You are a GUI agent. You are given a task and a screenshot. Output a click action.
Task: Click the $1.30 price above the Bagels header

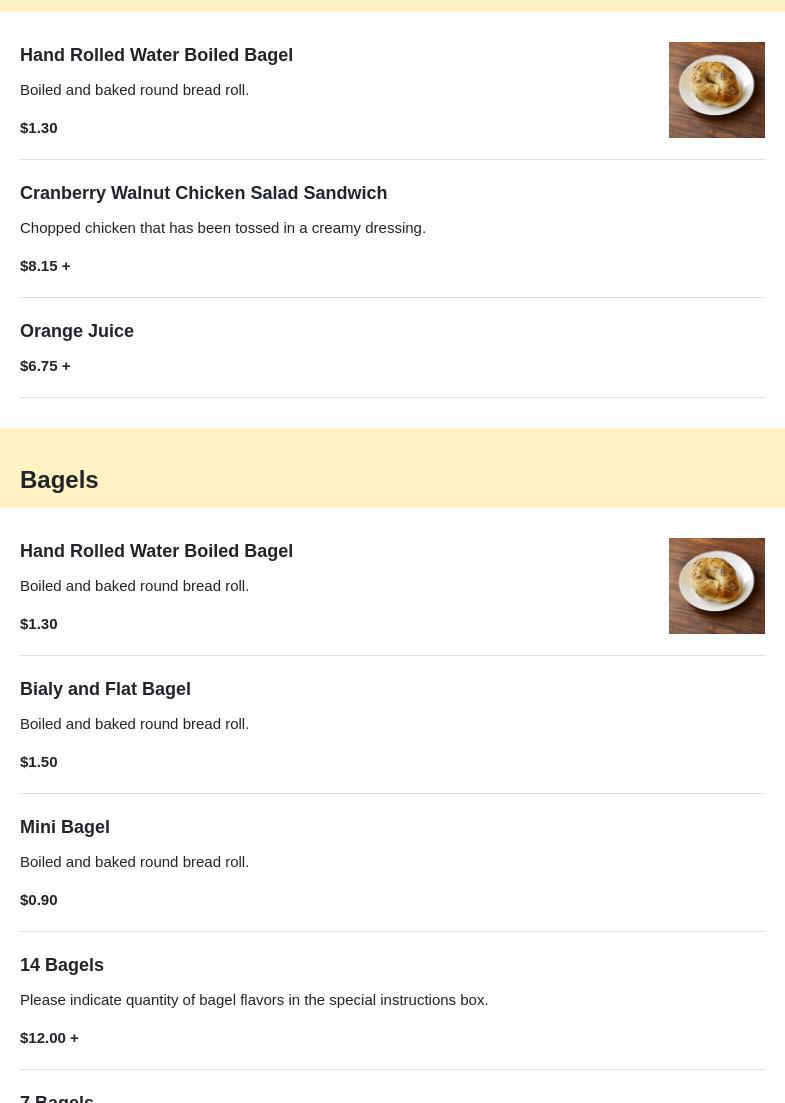tap(39, 127)
